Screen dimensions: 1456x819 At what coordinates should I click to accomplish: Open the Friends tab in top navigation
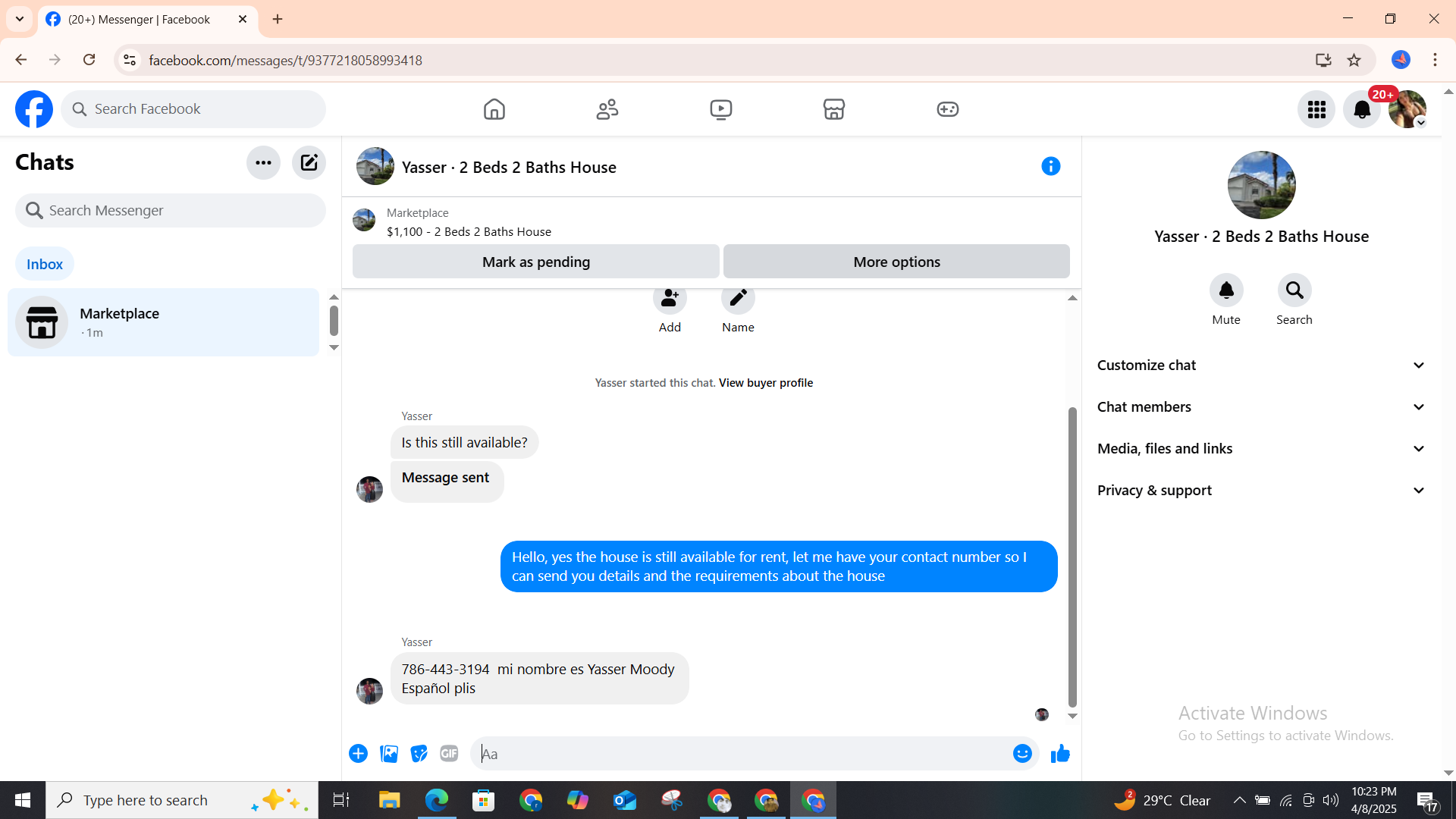607,109
